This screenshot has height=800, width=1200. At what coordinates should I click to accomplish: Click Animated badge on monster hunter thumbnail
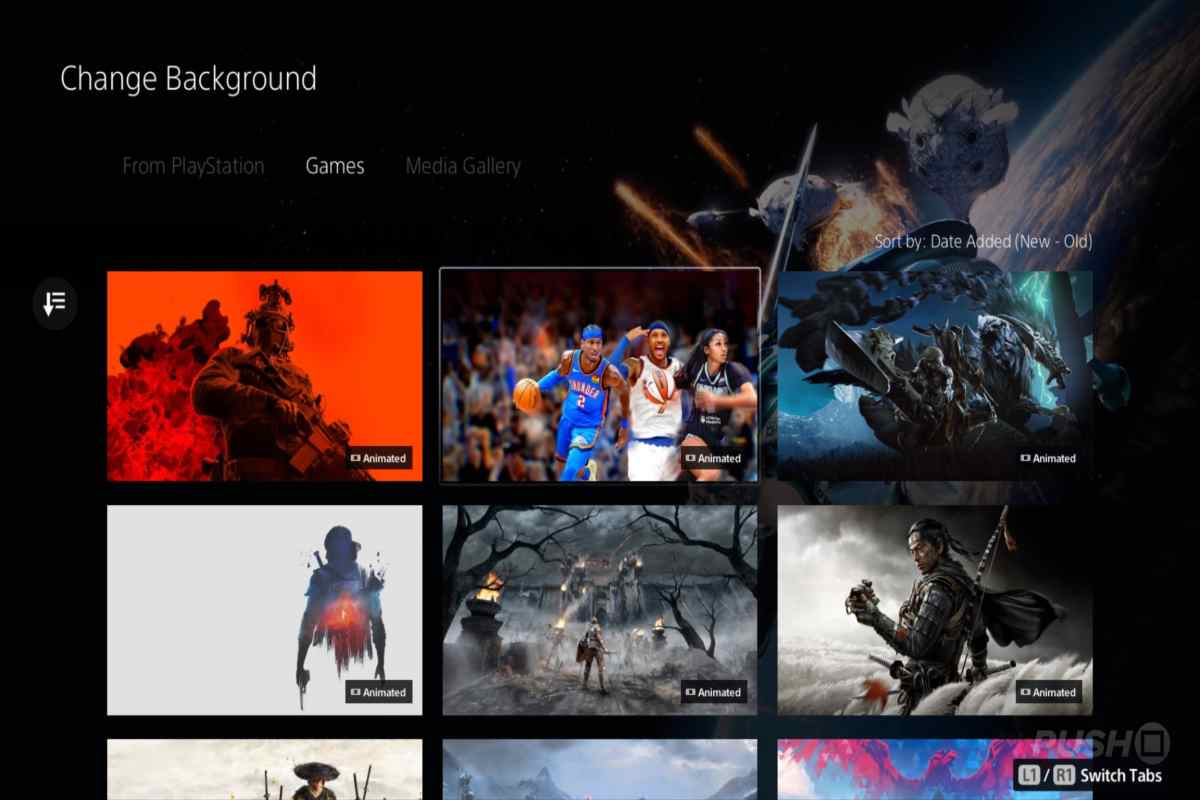click(1049, 458)
